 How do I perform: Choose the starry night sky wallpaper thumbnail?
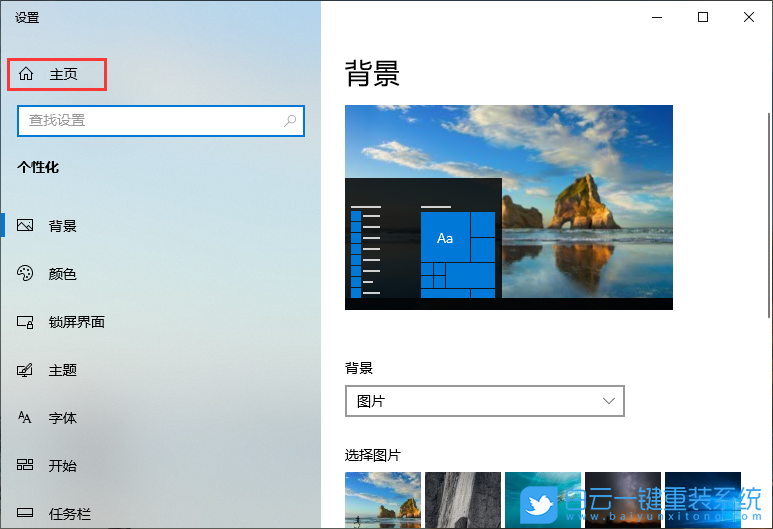pos(623,500)
